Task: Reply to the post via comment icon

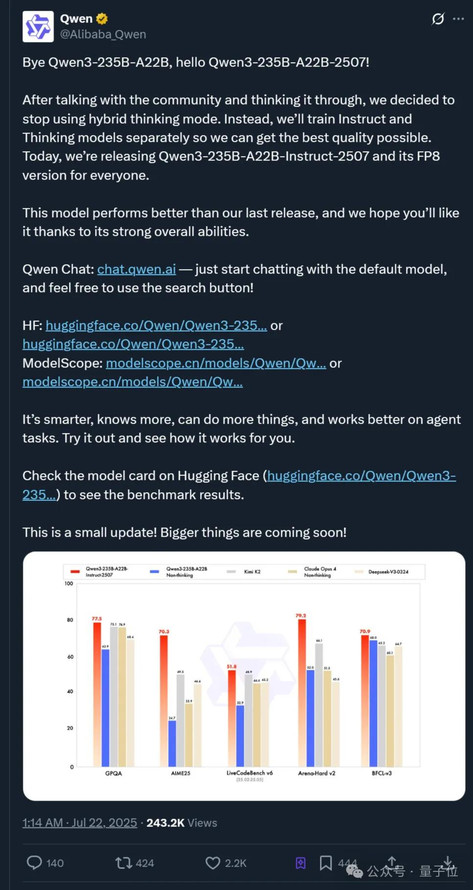Action: [34, 863]
